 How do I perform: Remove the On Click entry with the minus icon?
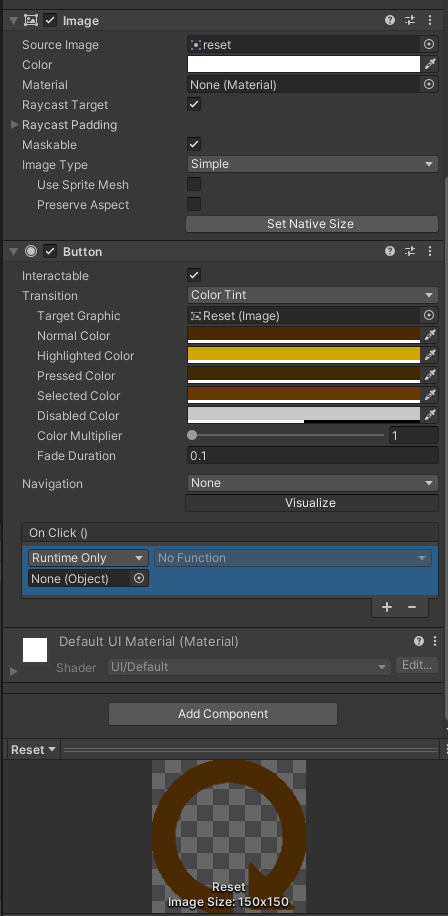click(x=412, y=607)
